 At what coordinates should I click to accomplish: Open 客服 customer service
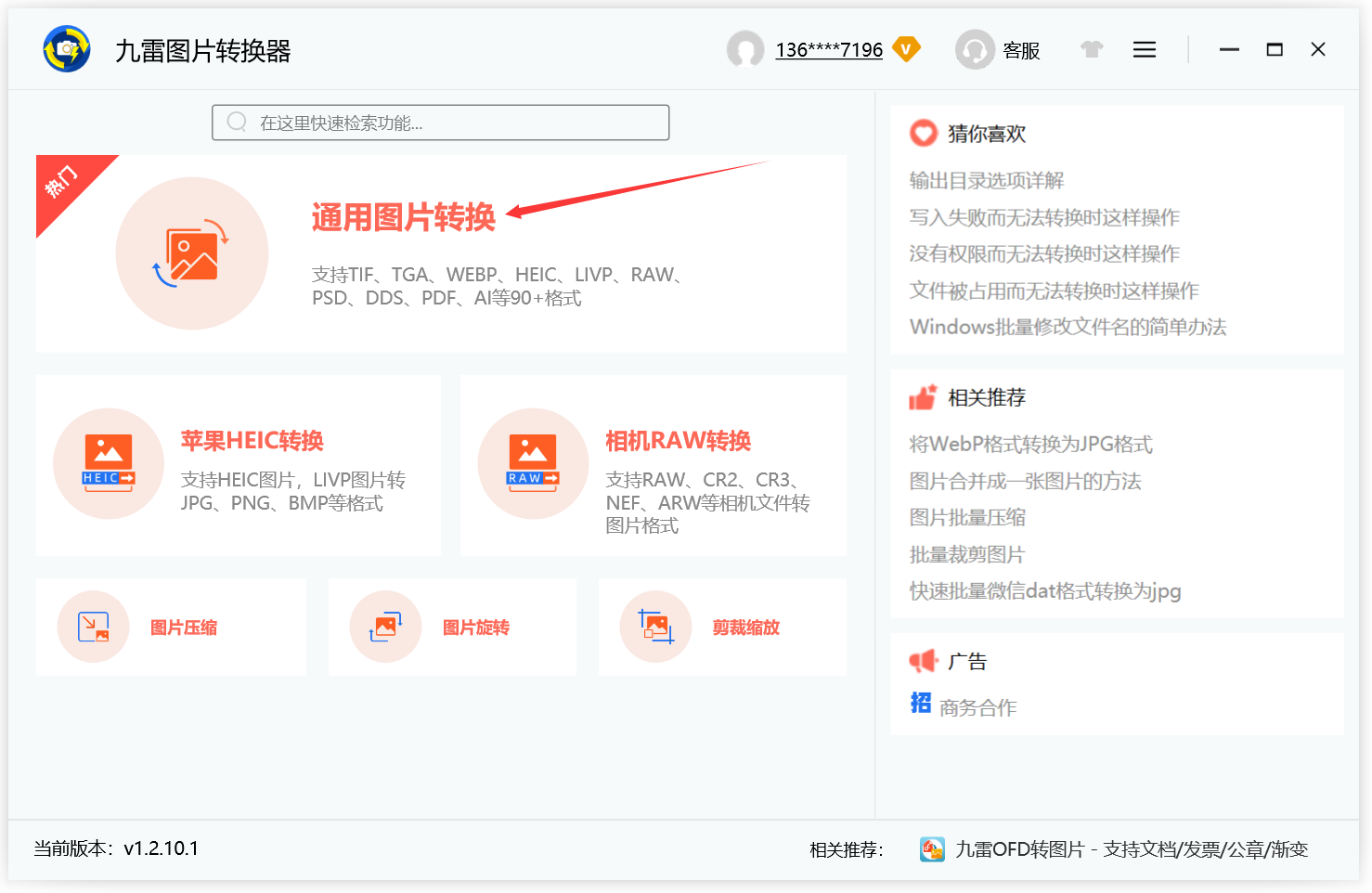tap(1021, 50)
